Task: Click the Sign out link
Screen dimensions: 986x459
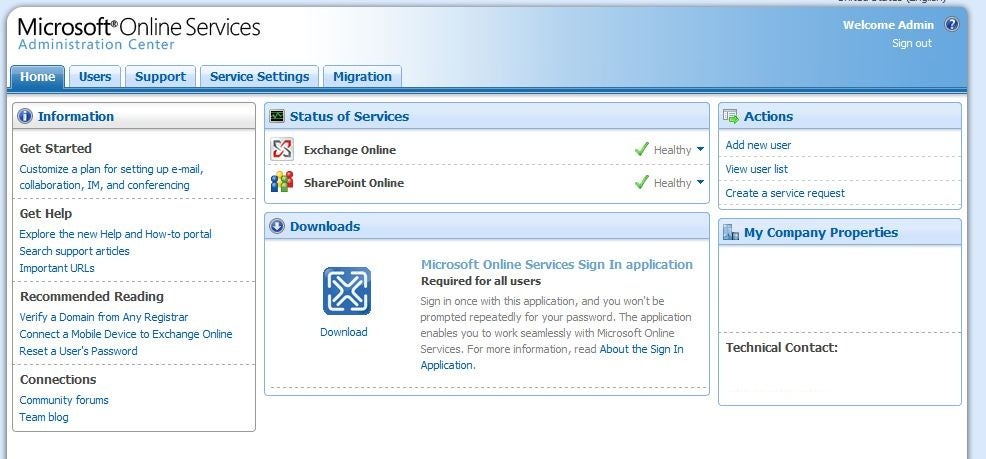Action: (912, 43)
